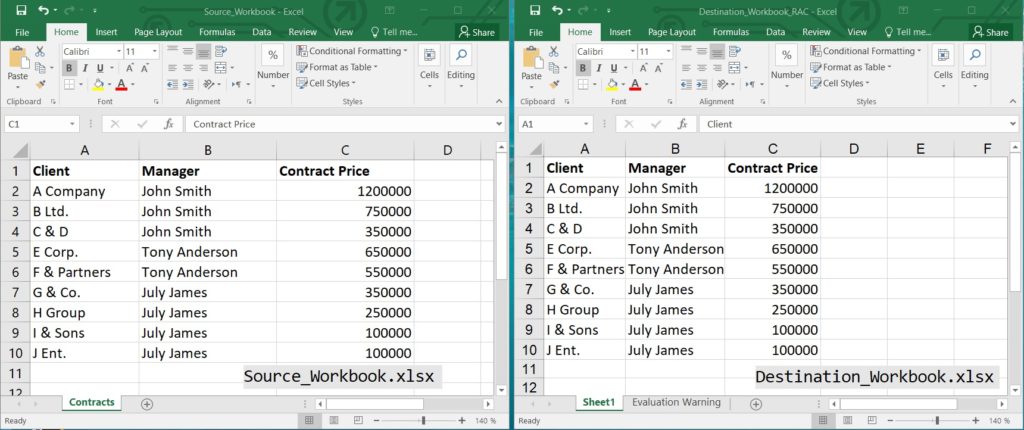Image resolution: width=1024 pixels, height=430 pixels.
Task: Toggle Underline in Source workbook ribbon
Action: click(x=99, y=68)
